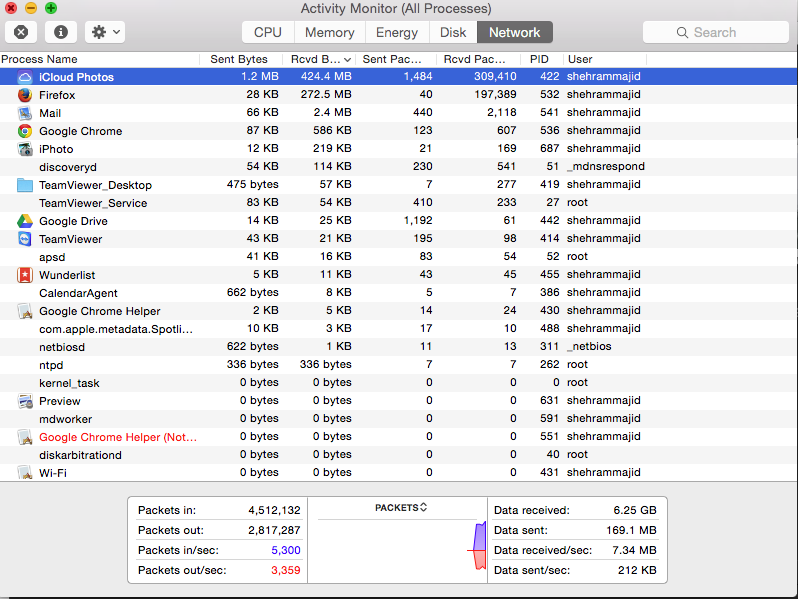Click the Google Chrome Helper icon at PID 430
This screenshot has width=798, height=599.
[x=25, y=311]
